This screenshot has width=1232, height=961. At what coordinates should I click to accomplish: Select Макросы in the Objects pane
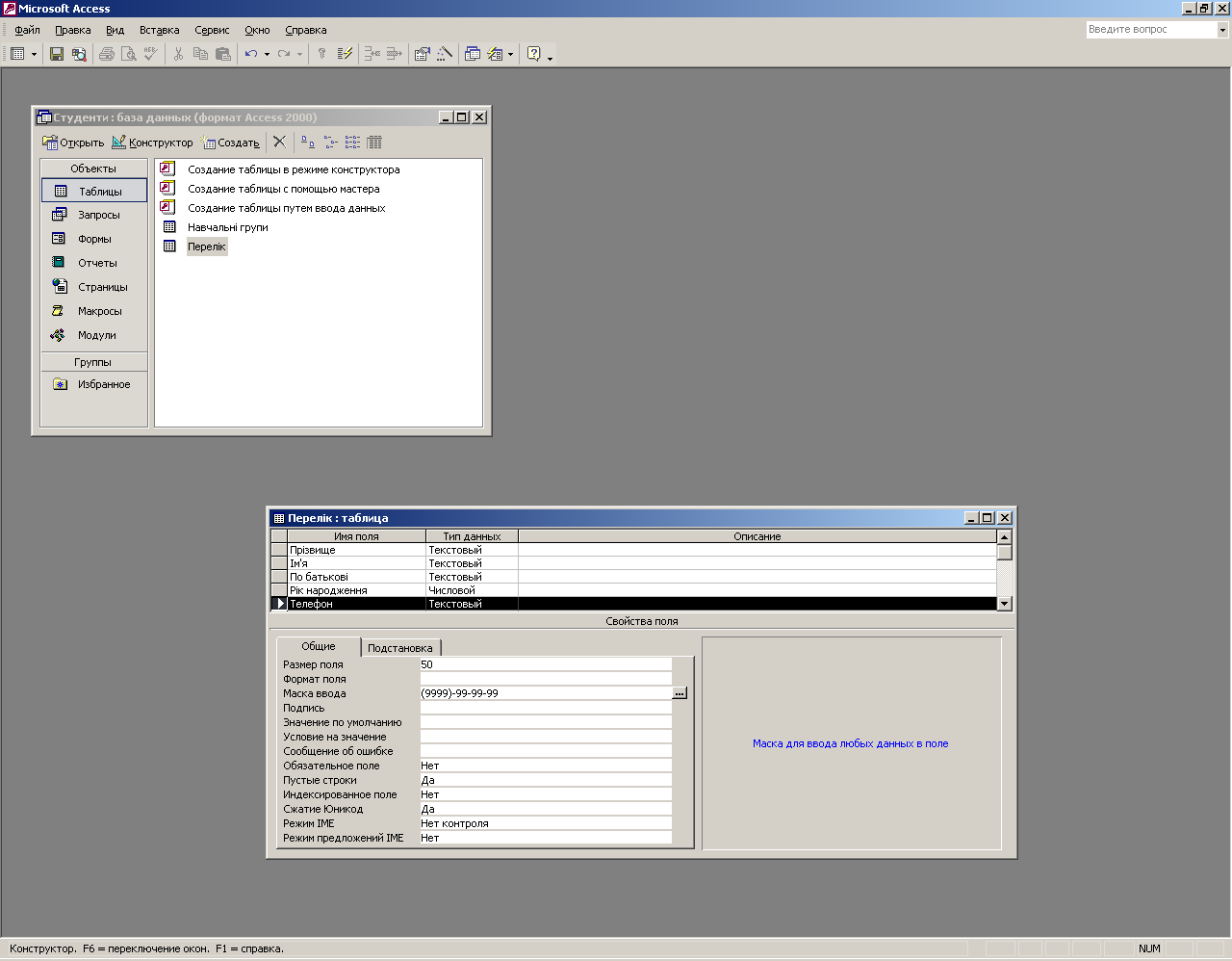click(x=94, y=311)
